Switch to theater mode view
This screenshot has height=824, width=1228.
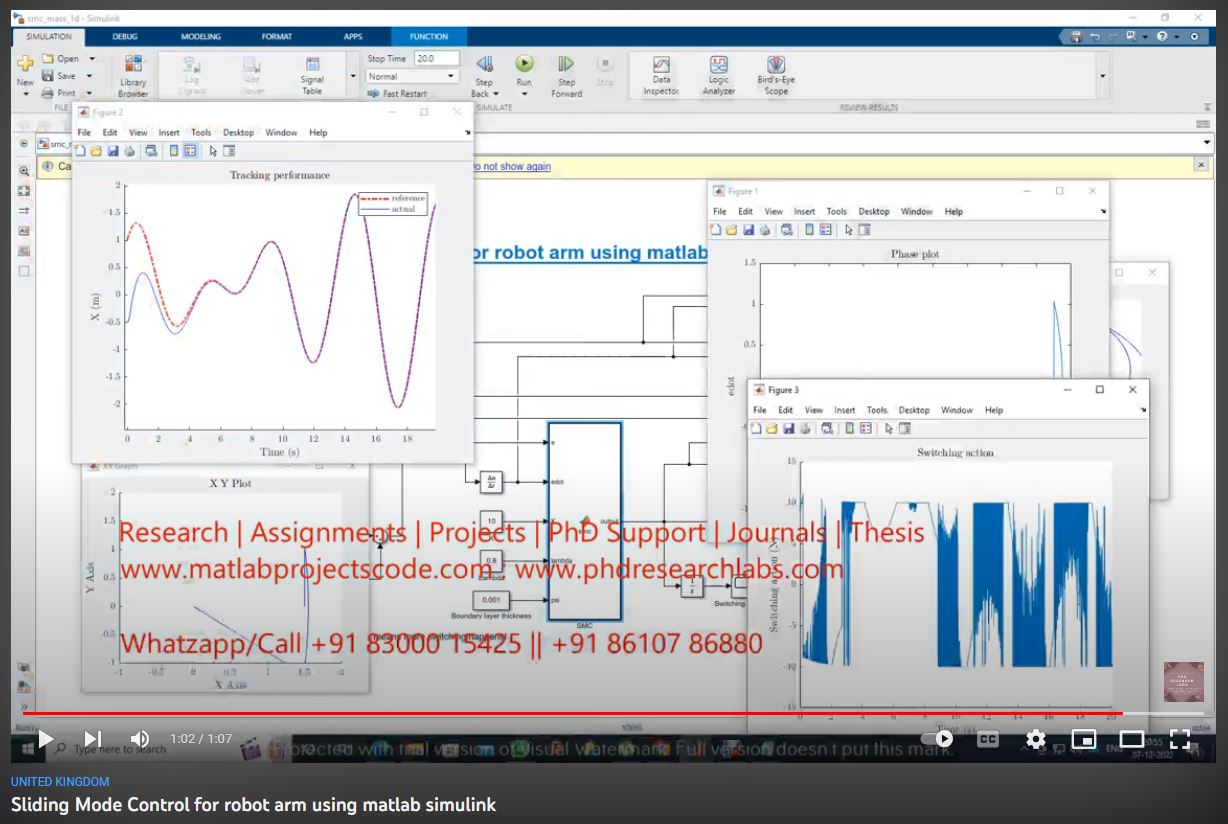[1131, 739]
